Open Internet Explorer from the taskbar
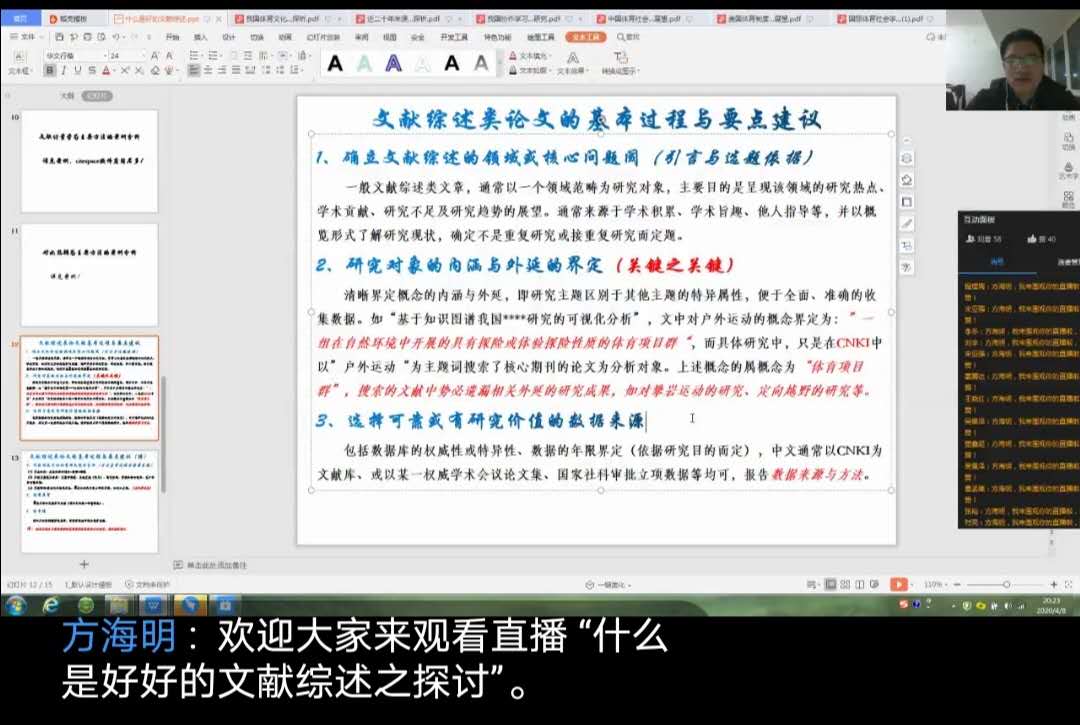 (x=51, y=605)
